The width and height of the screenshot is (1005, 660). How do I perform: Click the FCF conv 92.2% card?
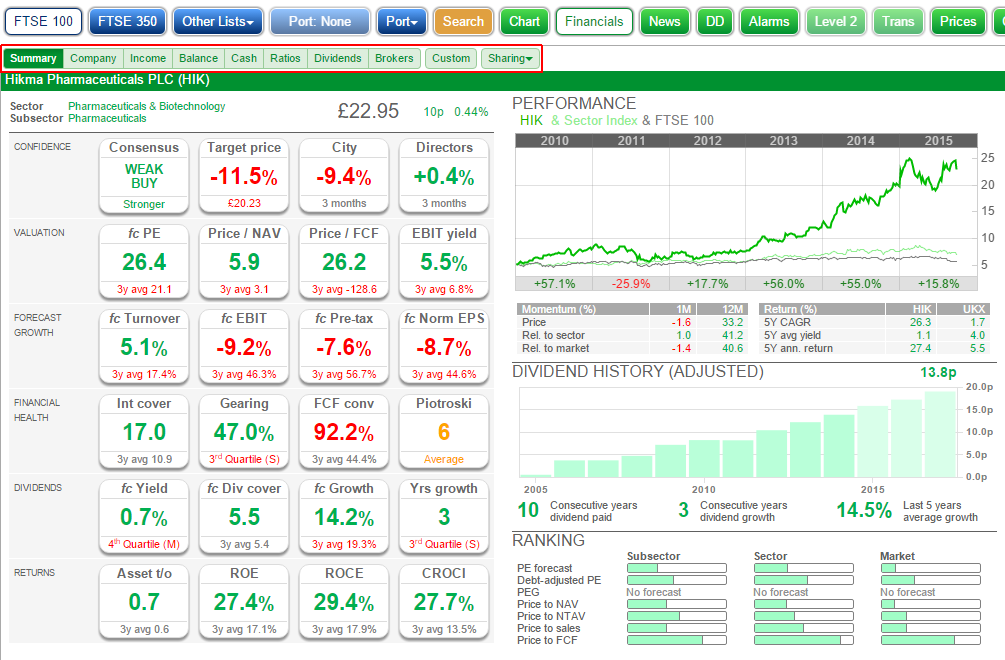pyautogui.click(x=344, y=432)
